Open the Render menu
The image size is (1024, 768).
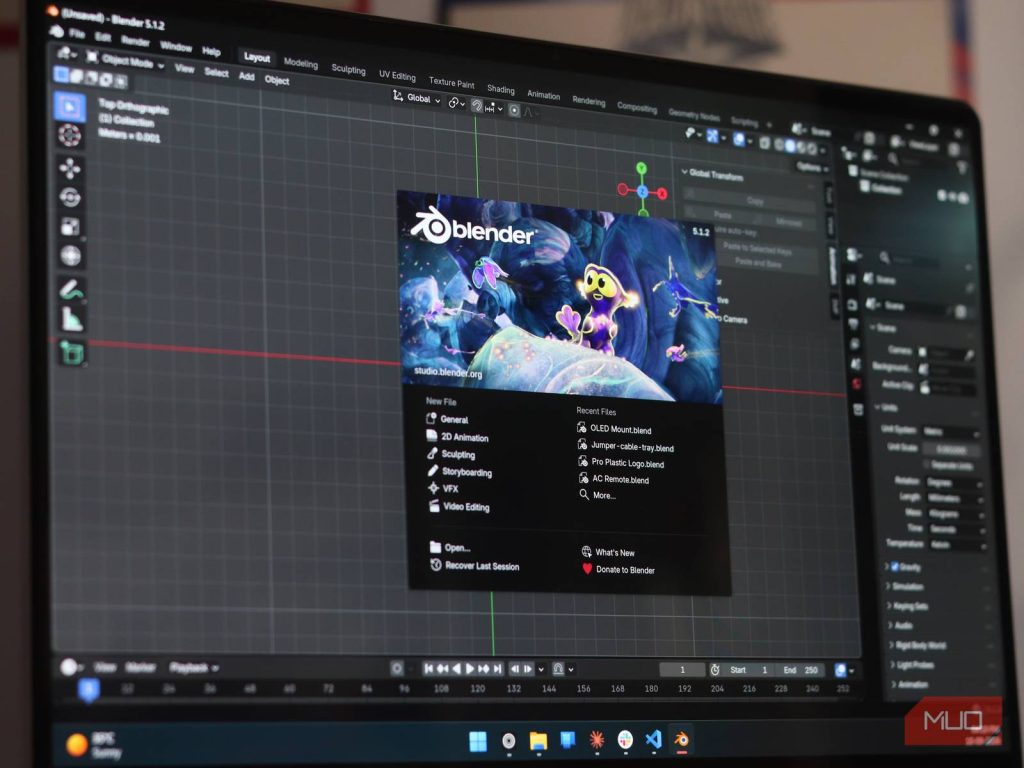(135, 40)
